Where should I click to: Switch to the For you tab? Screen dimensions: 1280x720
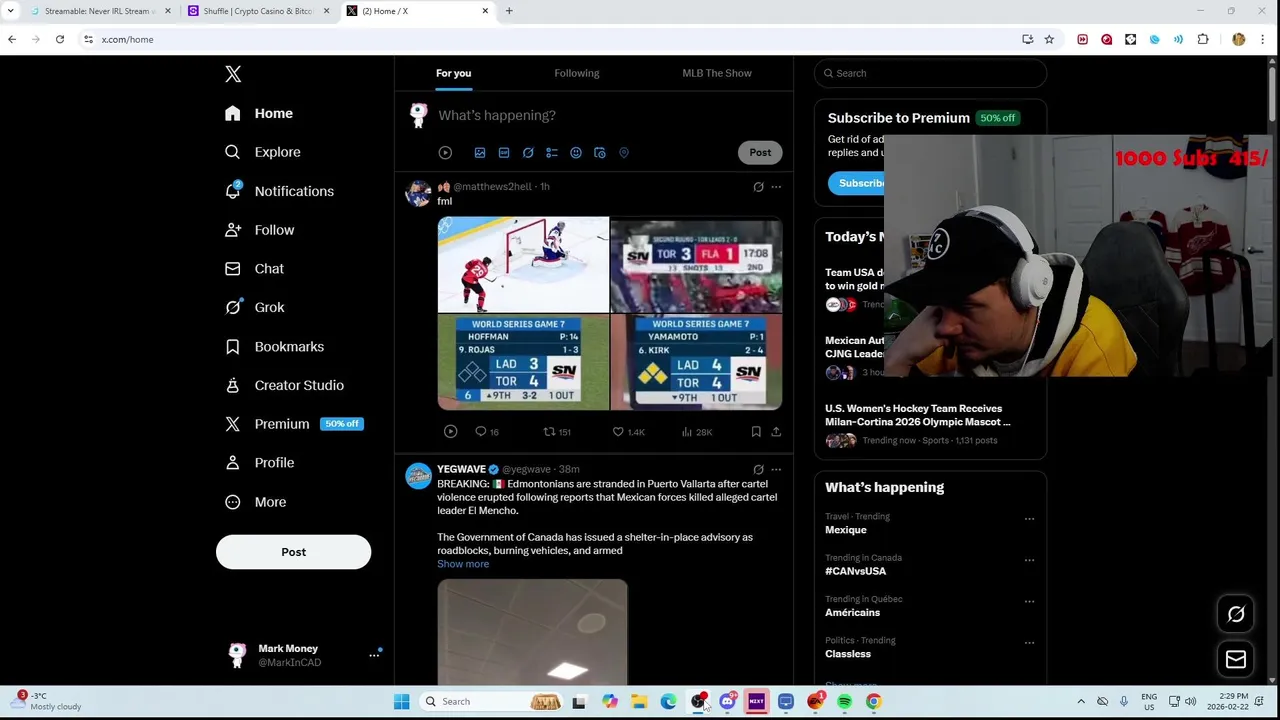click(453, 73)
